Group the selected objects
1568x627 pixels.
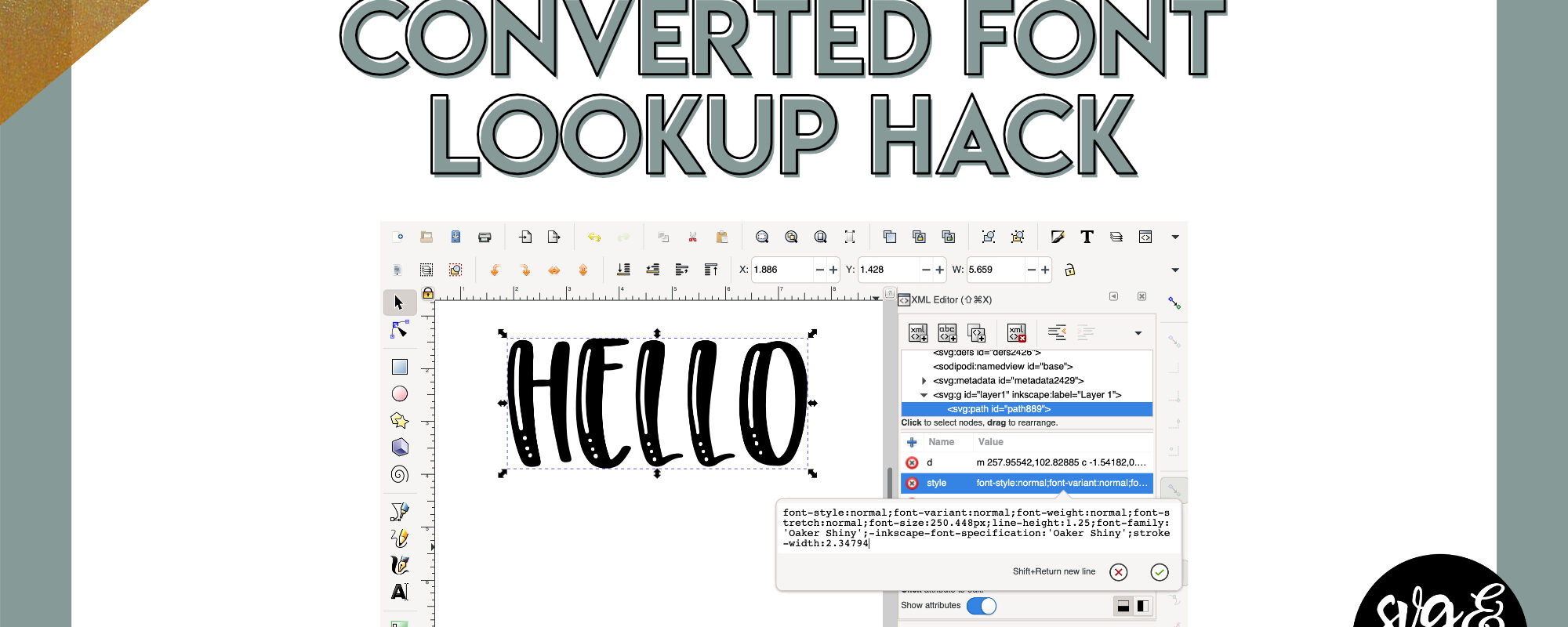pyautogui.click(x=989, y=237)
